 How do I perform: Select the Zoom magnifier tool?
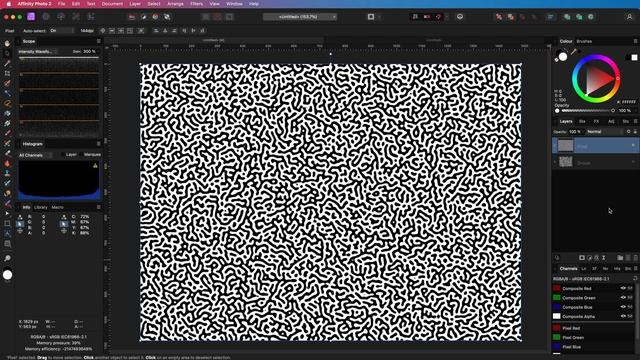[x=7, y=258]
